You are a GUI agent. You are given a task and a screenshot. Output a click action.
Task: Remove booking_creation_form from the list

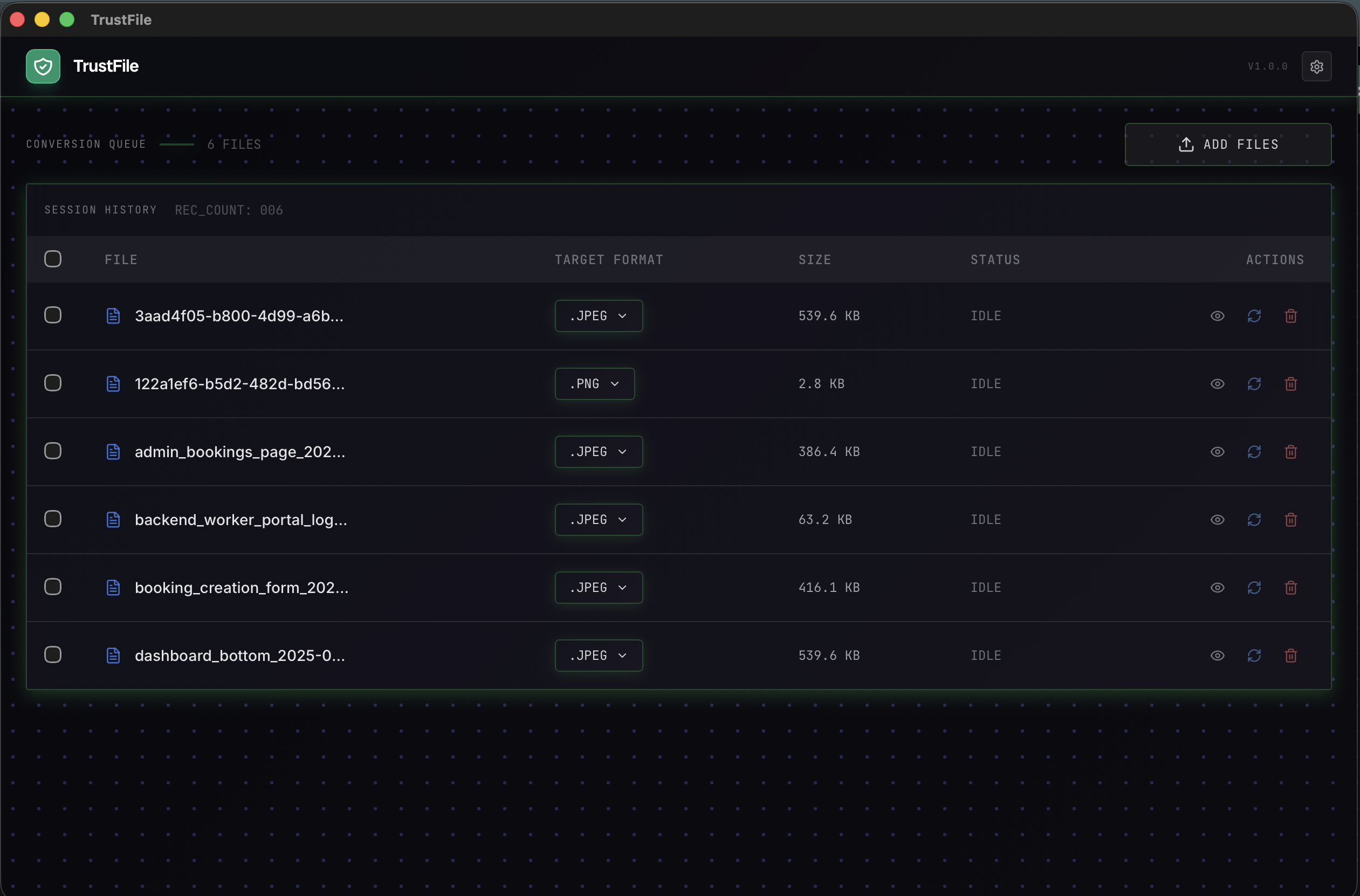click(x=1291, y=588)
